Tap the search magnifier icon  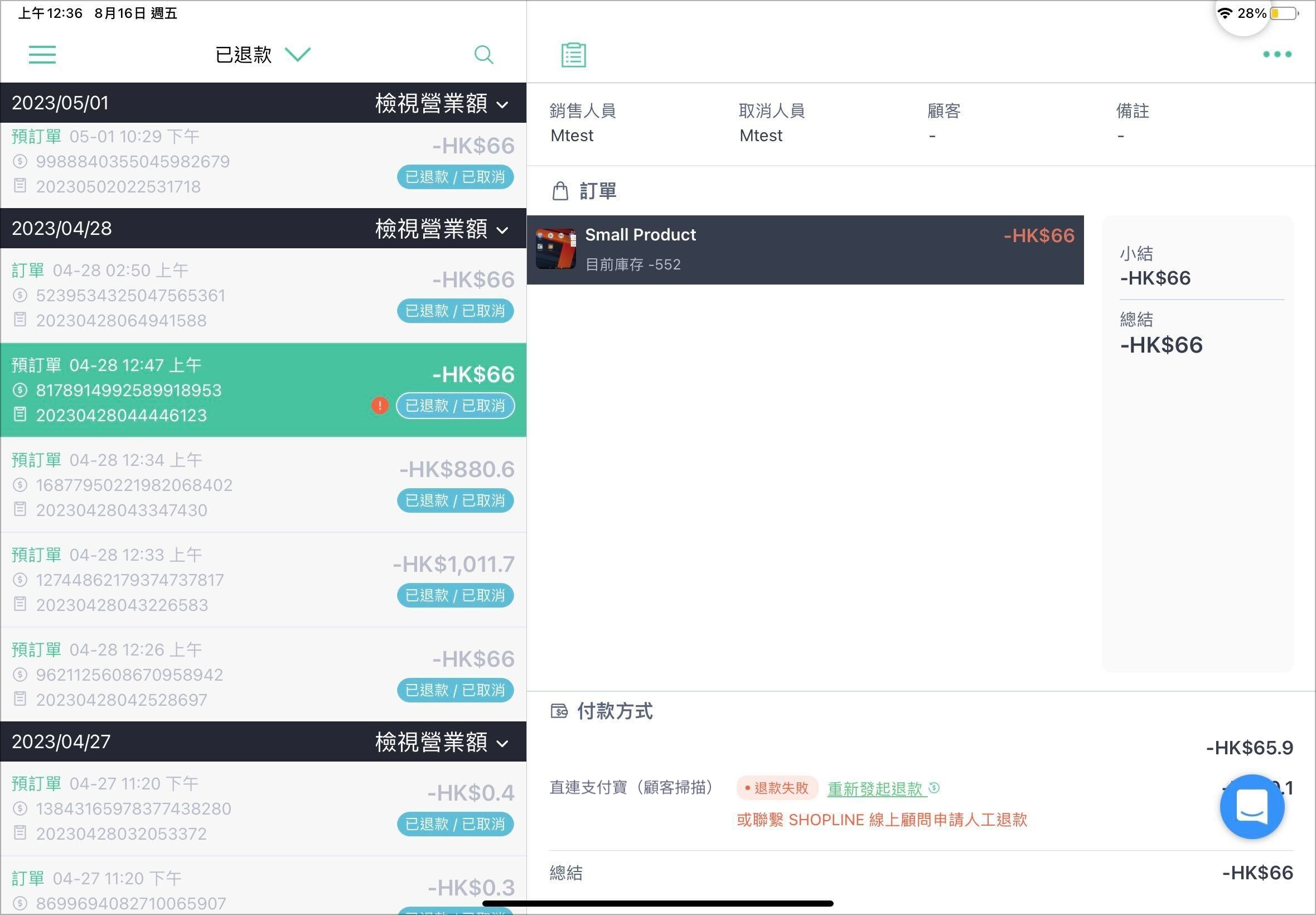[483, 55]
